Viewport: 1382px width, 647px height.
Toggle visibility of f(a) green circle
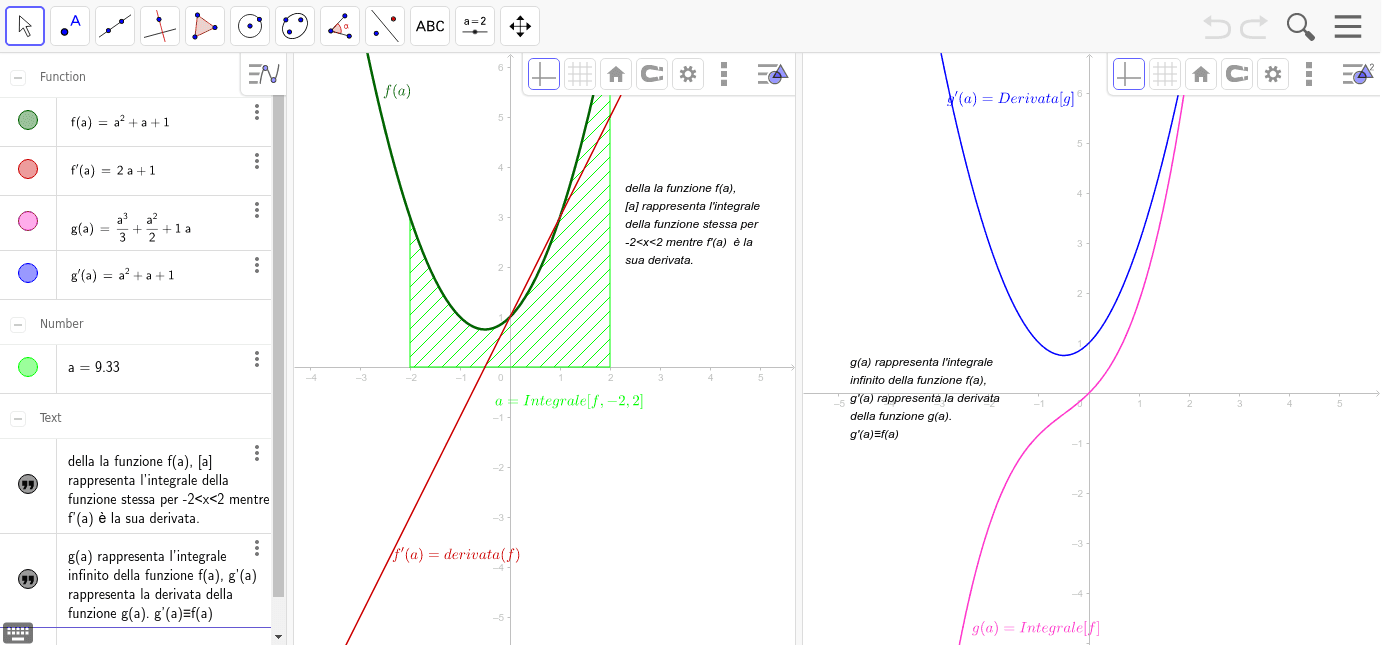click(x=28, y=121)
